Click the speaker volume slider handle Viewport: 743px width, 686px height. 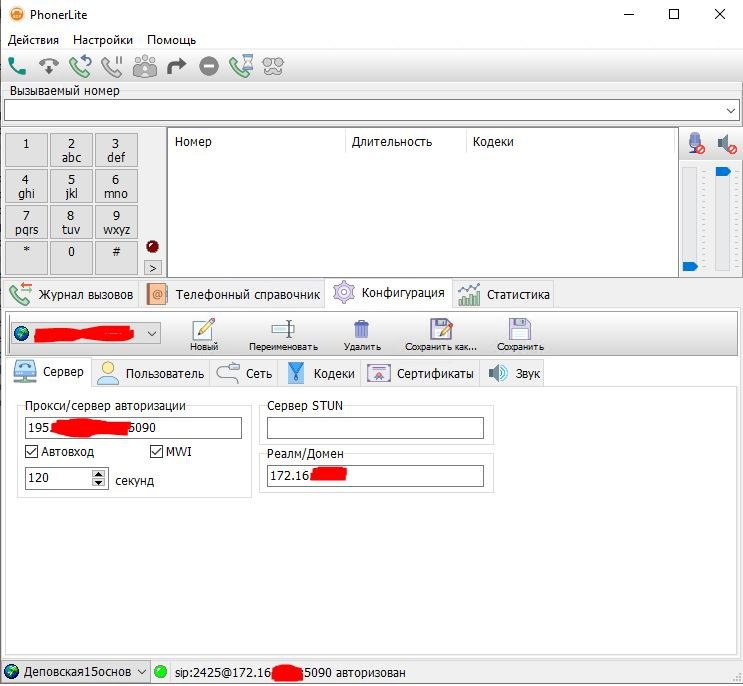(x=723, y=171)
